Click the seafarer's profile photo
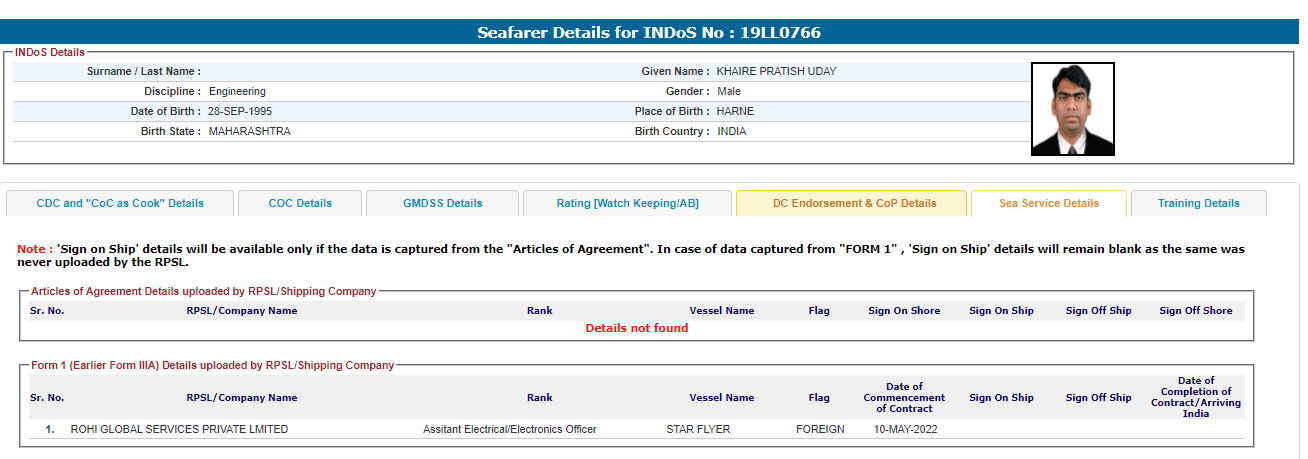 (1073, 109)
